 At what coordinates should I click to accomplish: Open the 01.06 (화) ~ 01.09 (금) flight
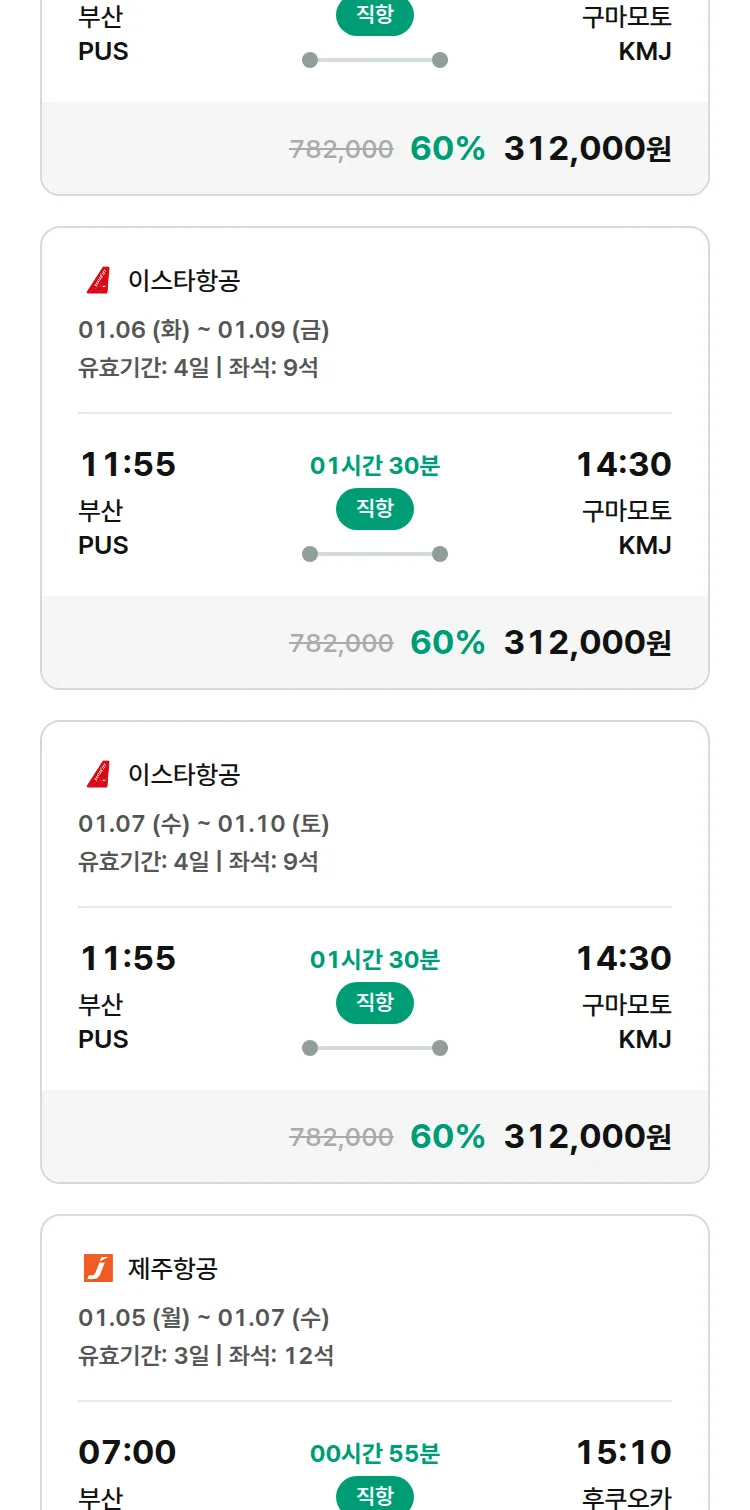coord(204,330)
